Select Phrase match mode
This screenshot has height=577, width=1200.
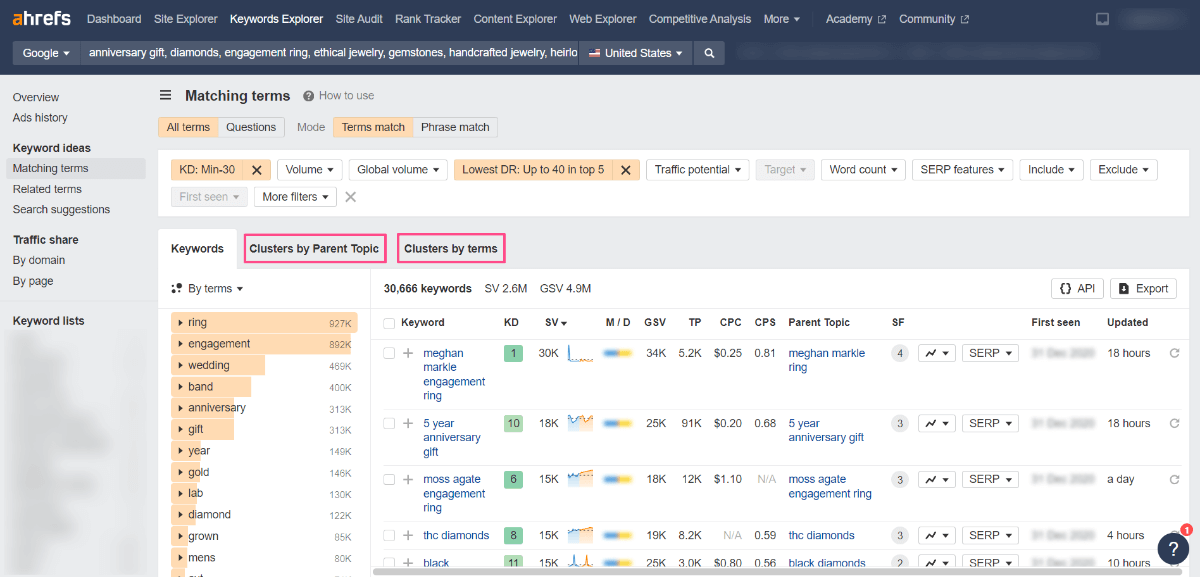[x=455, y=127]
